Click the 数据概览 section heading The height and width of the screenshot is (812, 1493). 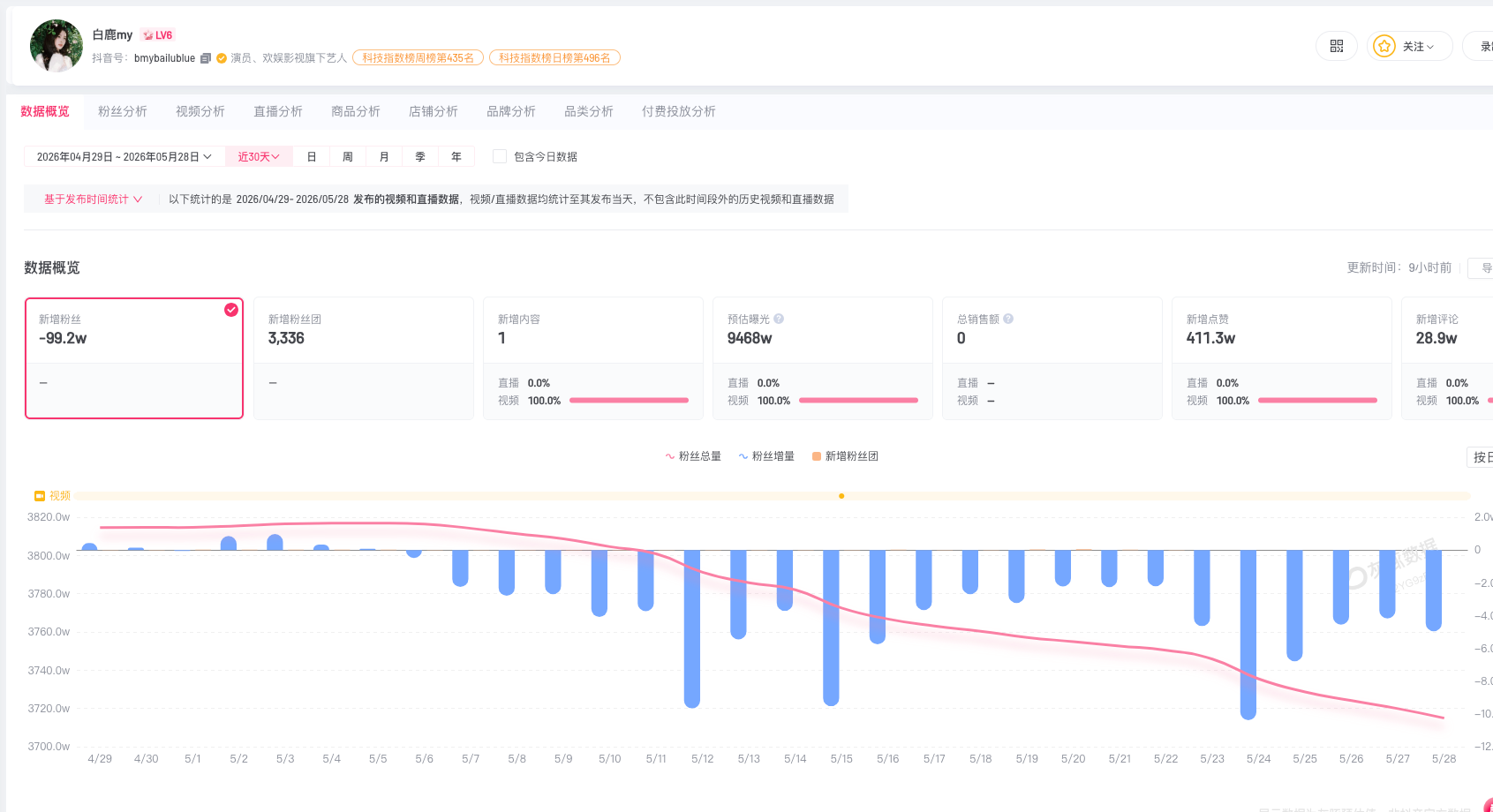[52, 267]
